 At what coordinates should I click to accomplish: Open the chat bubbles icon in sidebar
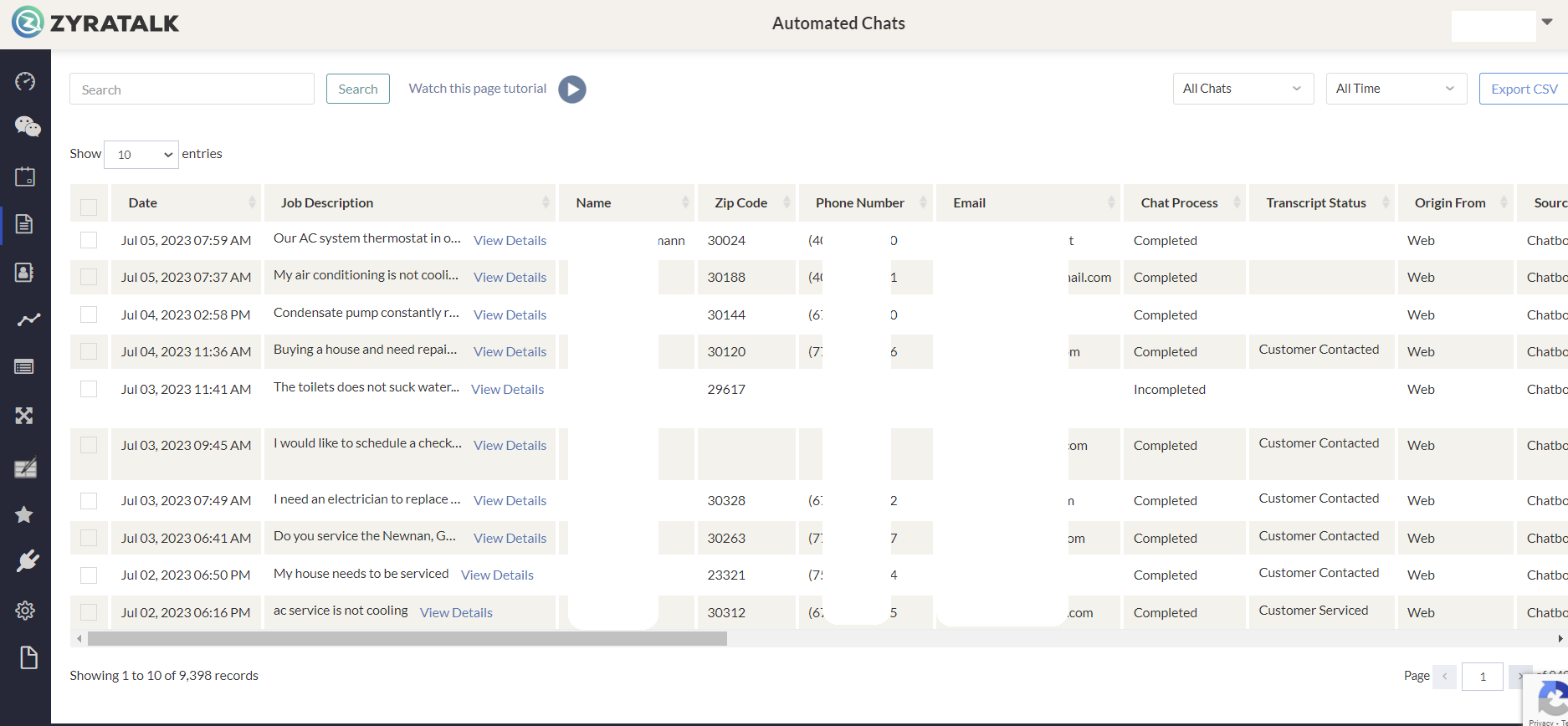[x=27, y=126]
